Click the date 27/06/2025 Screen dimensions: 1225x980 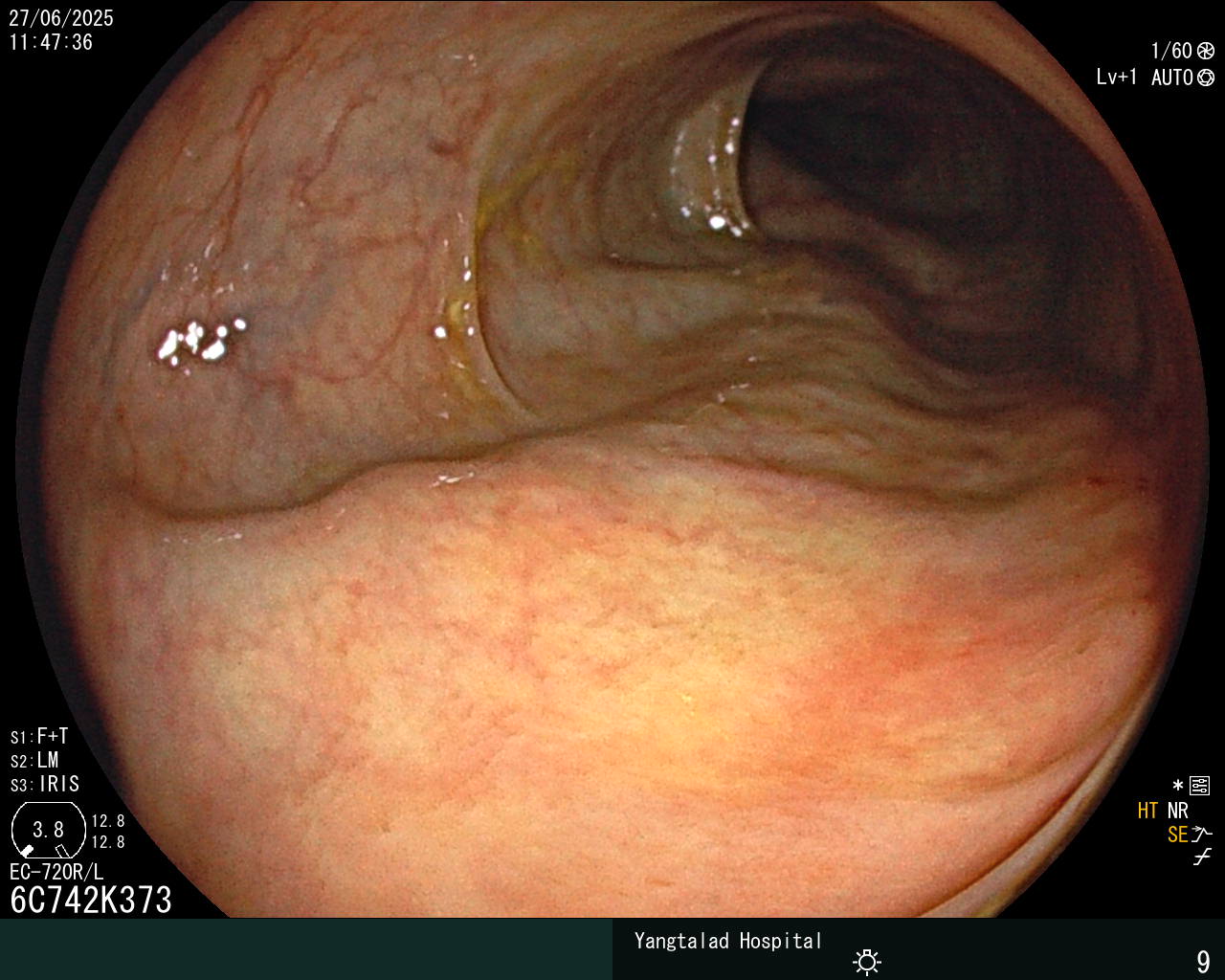pos(61,18)
